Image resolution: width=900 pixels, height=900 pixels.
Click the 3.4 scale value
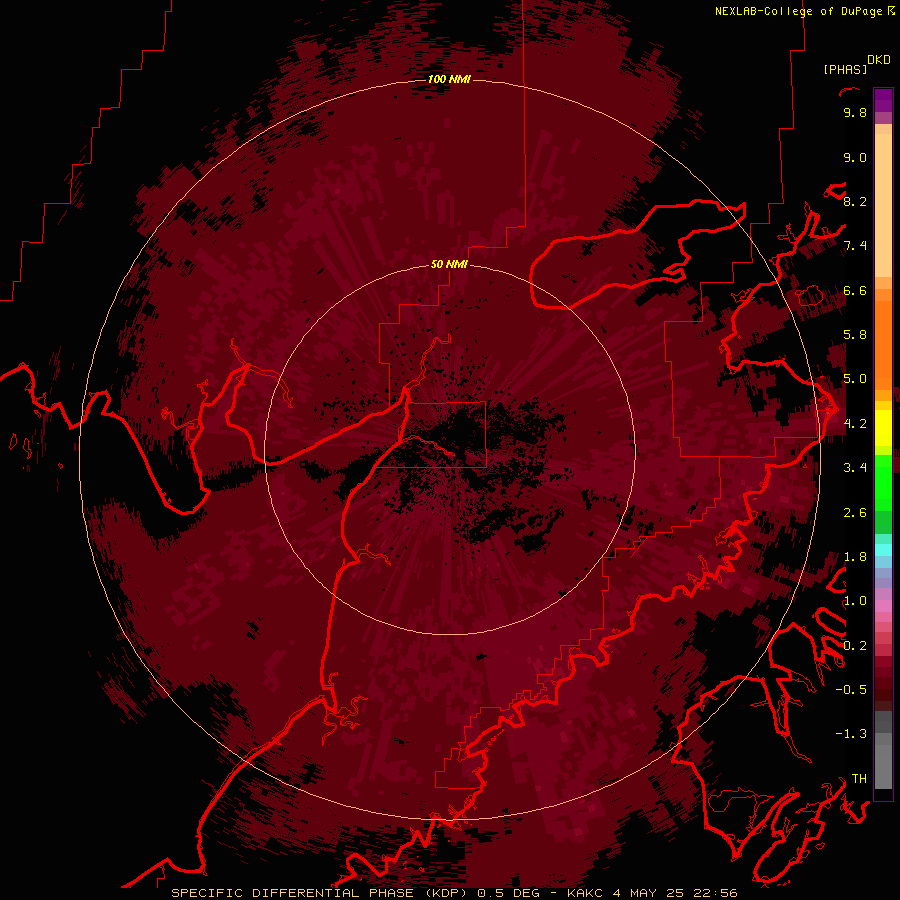coord(855,468)
